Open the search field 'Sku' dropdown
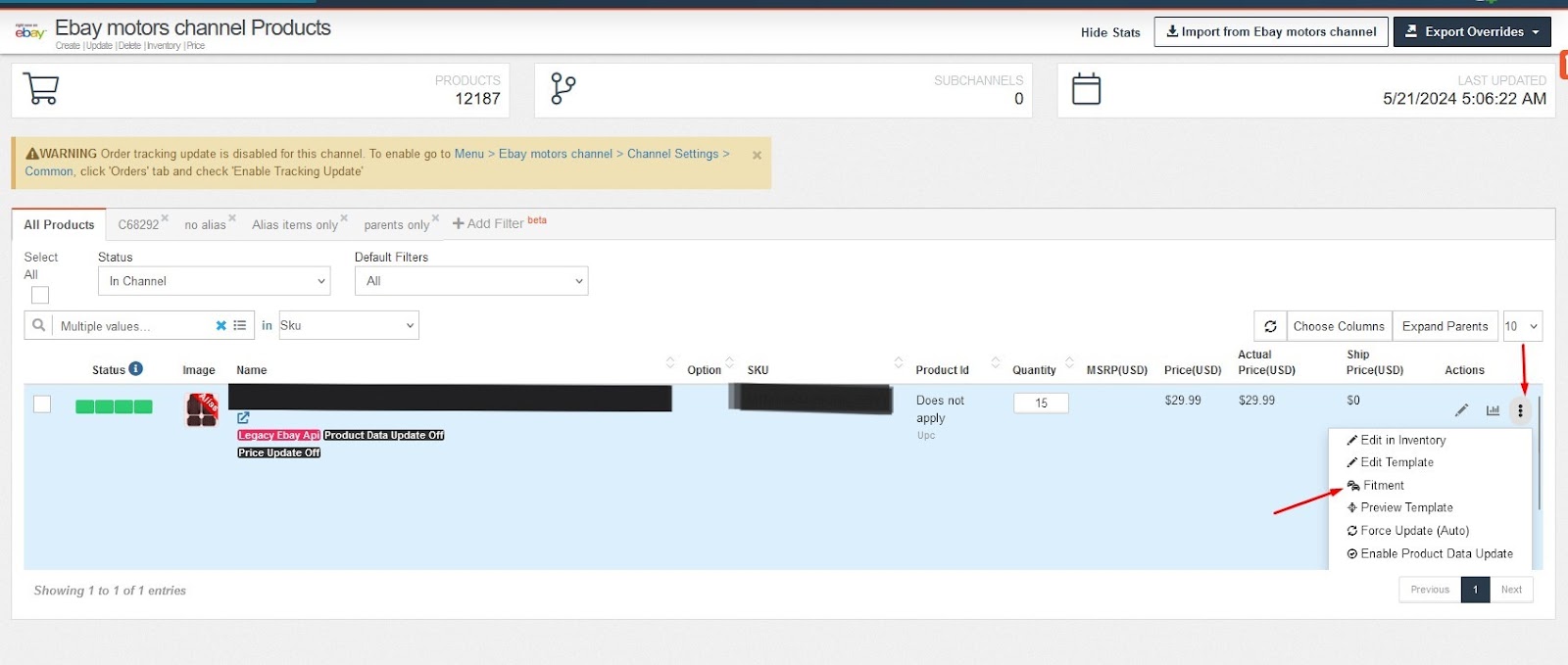The image size is (1568, 665). point(349,325)
